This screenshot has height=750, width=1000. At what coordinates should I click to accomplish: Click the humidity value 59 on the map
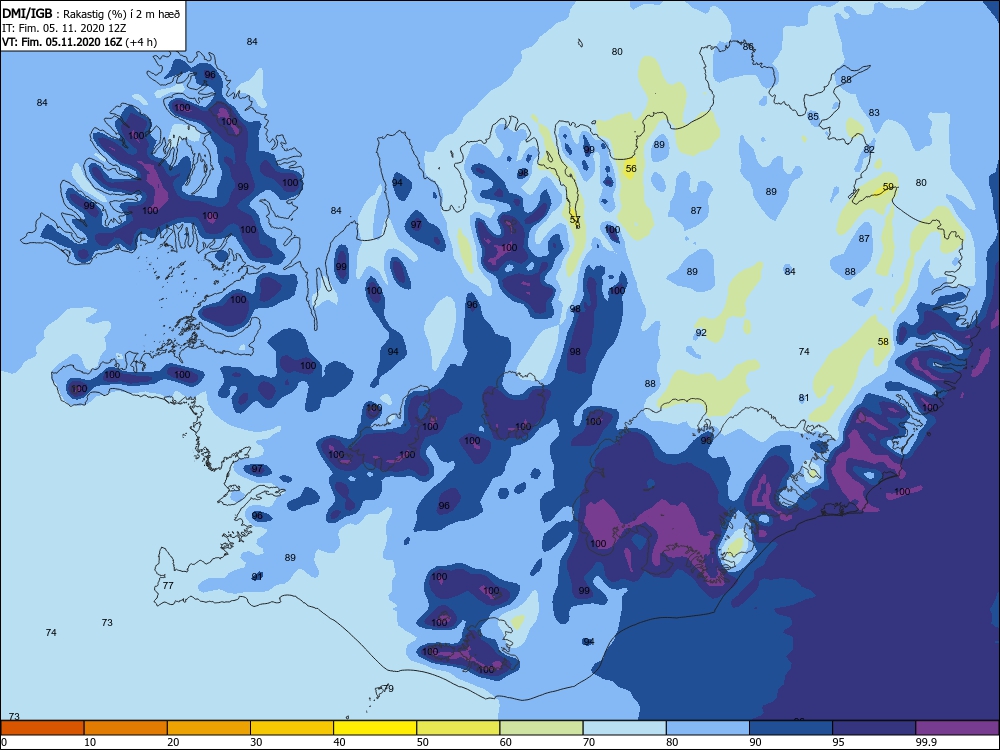(888, 187)
